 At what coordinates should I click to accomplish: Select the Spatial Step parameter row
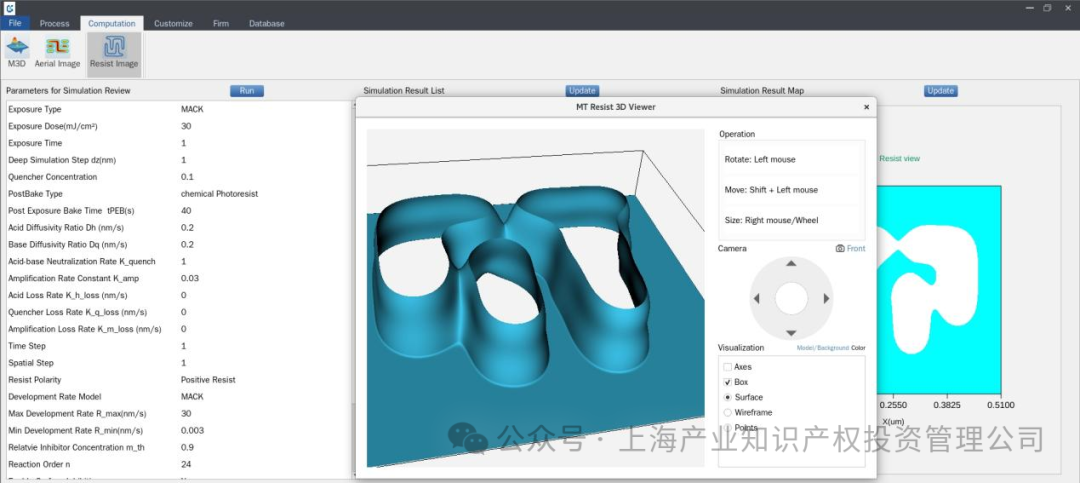(179, 362)
